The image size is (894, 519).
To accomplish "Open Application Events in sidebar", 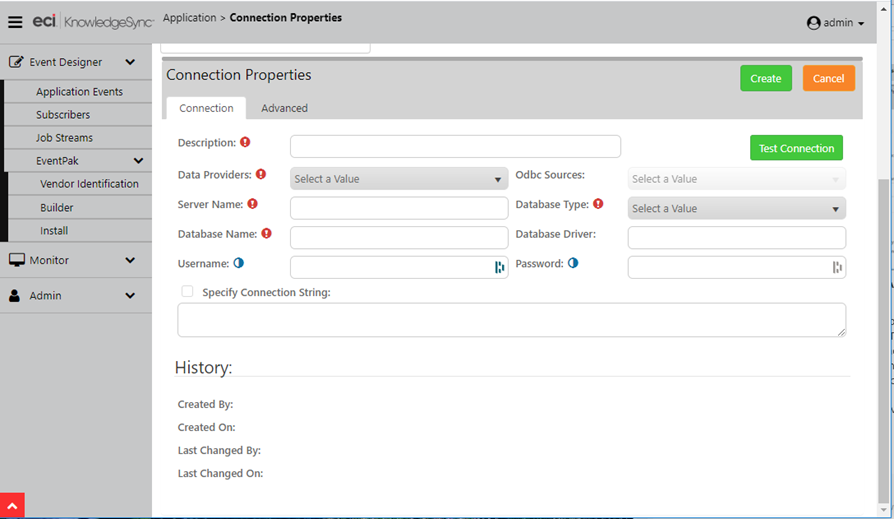I will pyautogui.click(x=79, y=91).
